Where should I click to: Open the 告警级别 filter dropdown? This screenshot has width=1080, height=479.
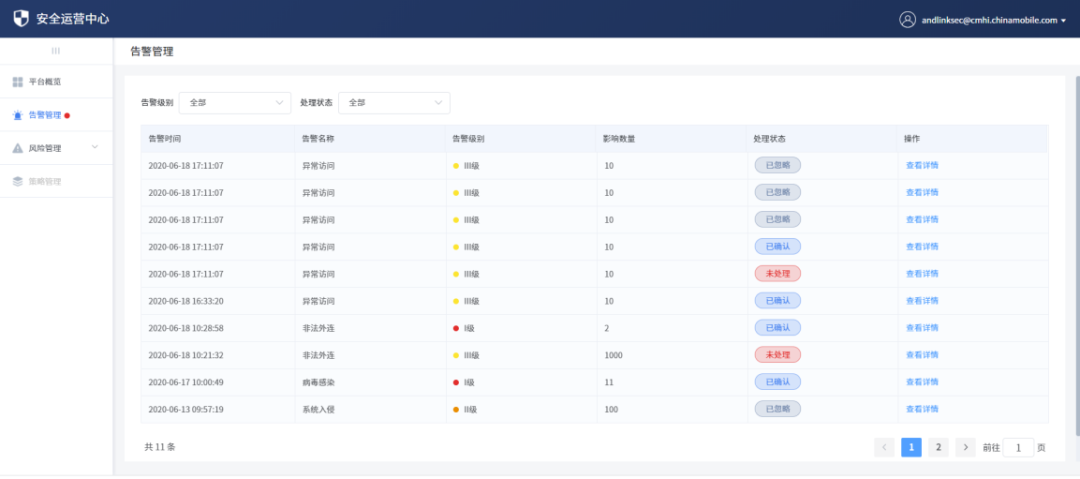tap(234, 103)
